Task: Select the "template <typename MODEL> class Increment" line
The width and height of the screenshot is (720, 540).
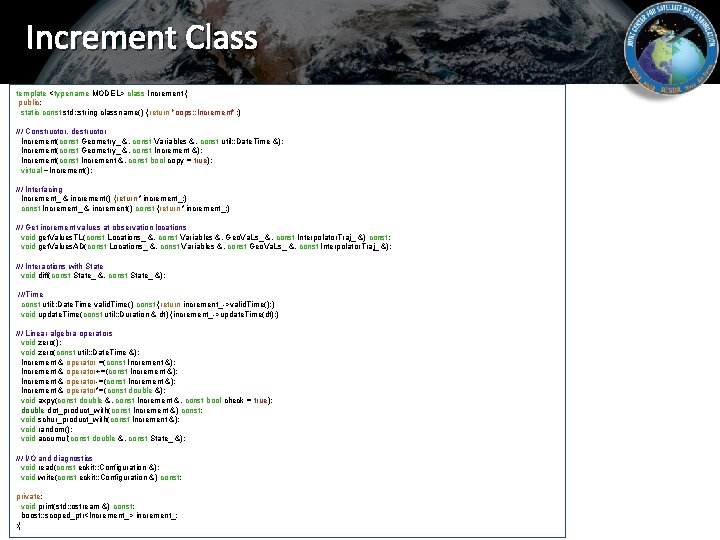Action: coord(101,93)
